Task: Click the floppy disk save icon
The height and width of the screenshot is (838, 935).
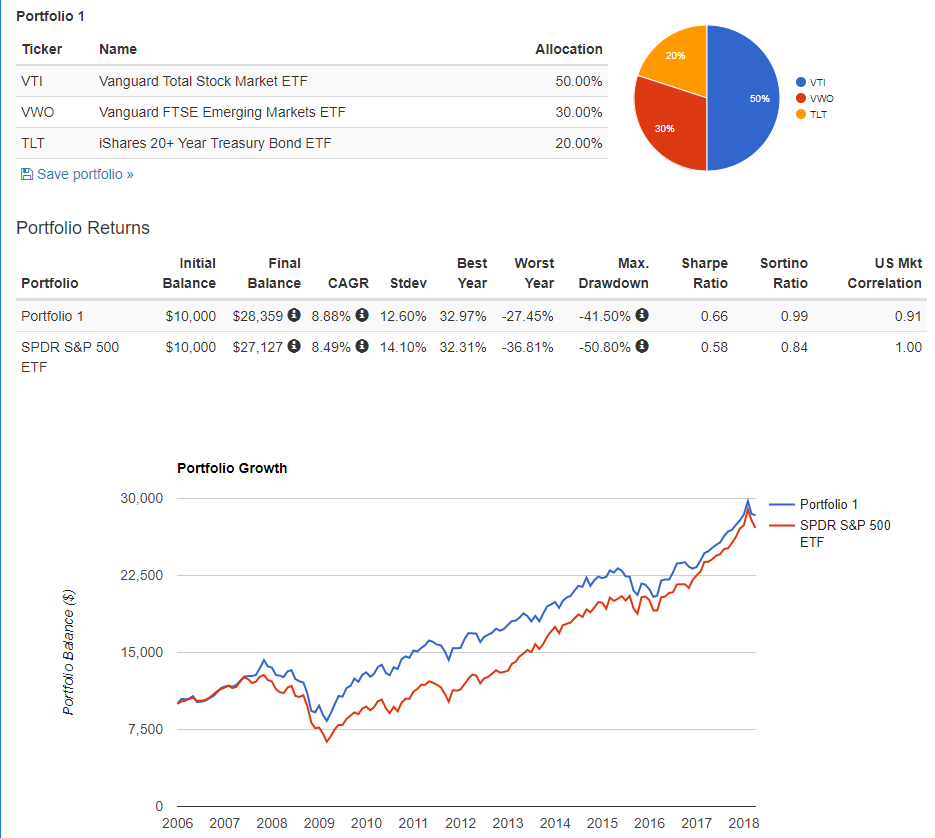Action: click(x=27, y=174)
